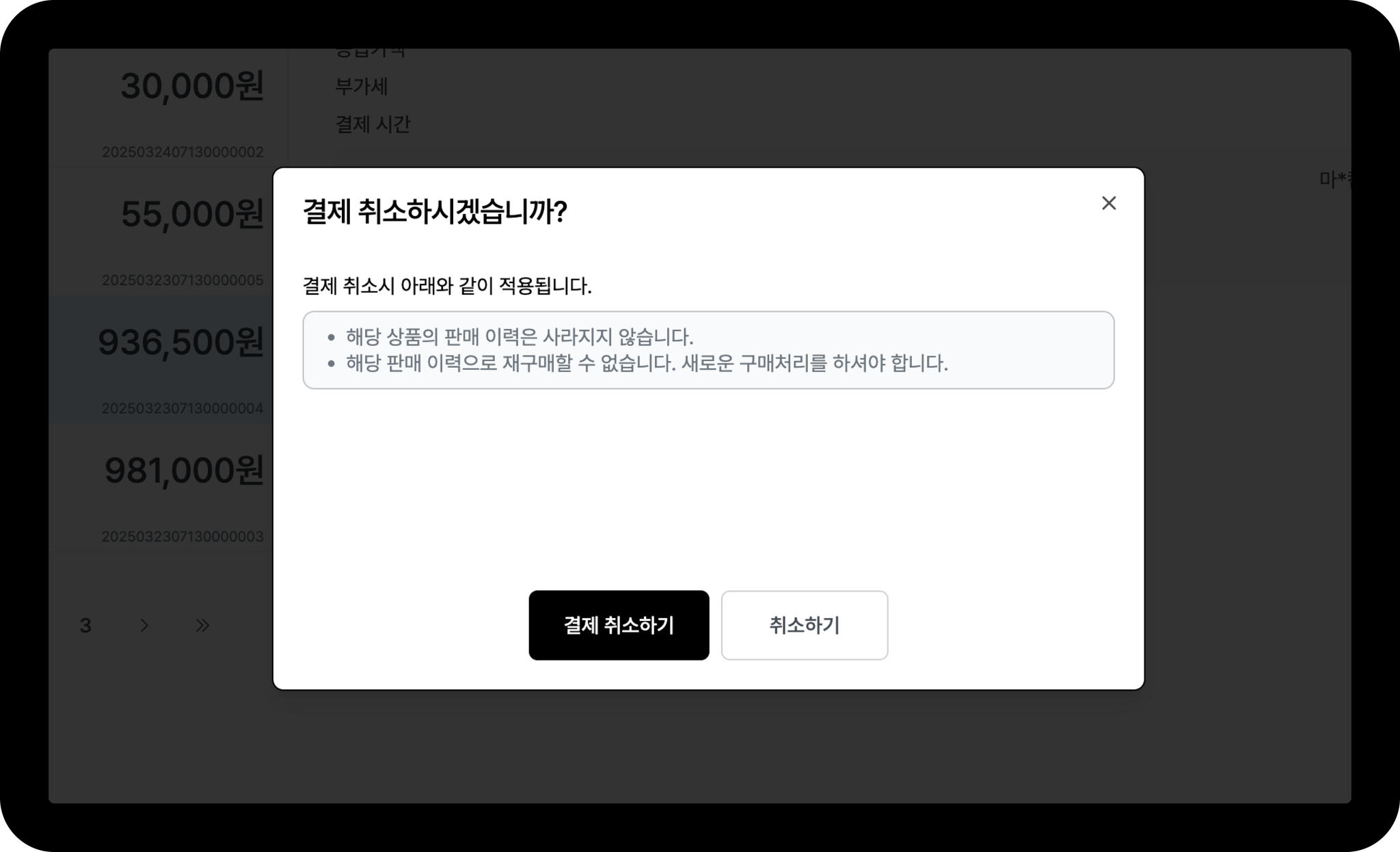The width and height of the screenshot is (1400, 852).
Task: Click order number 2025032307130000003
Action: pyautogui.click(x=183, y=536)
